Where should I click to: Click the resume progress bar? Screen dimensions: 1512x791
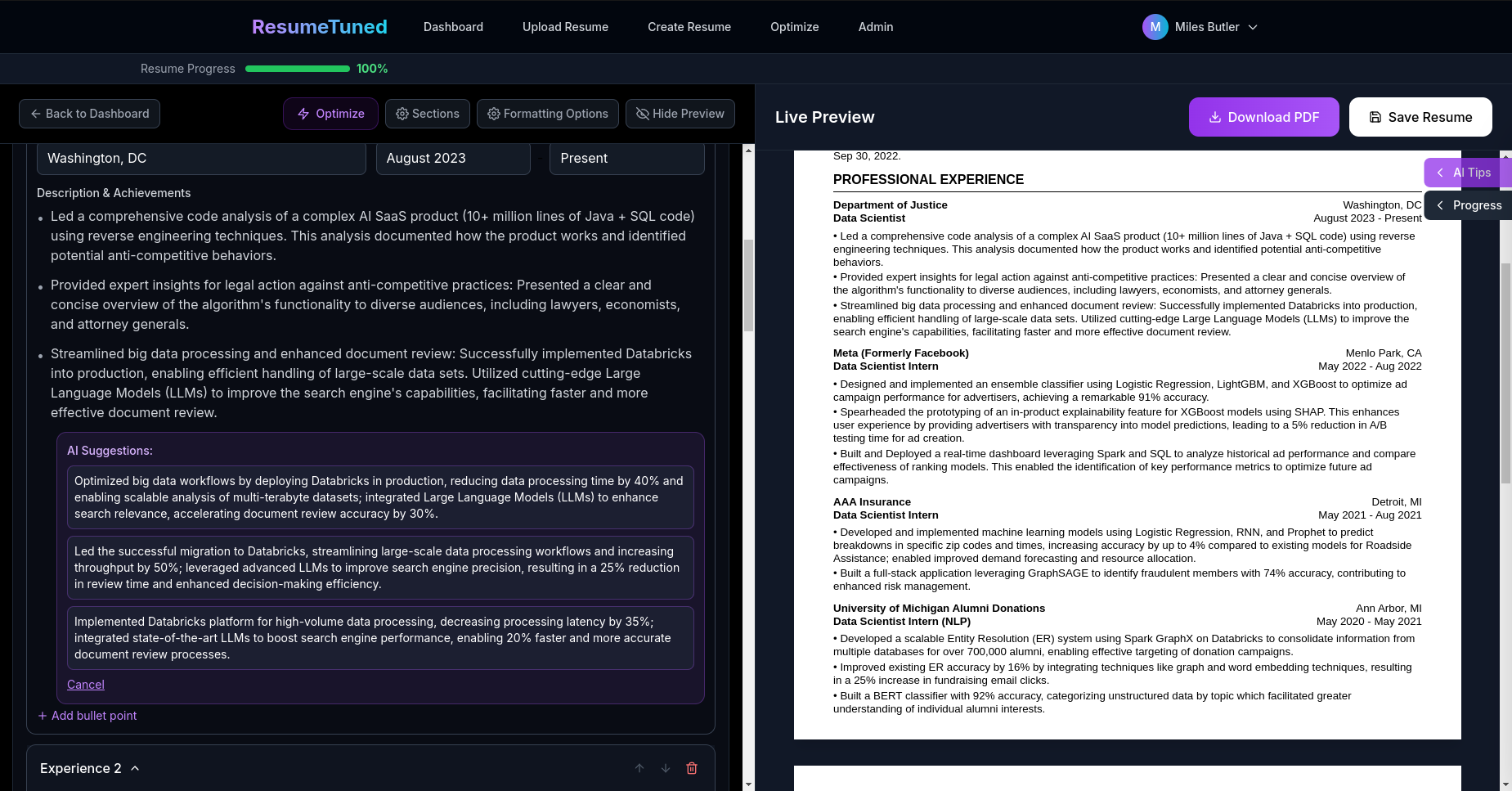(298, 69)
